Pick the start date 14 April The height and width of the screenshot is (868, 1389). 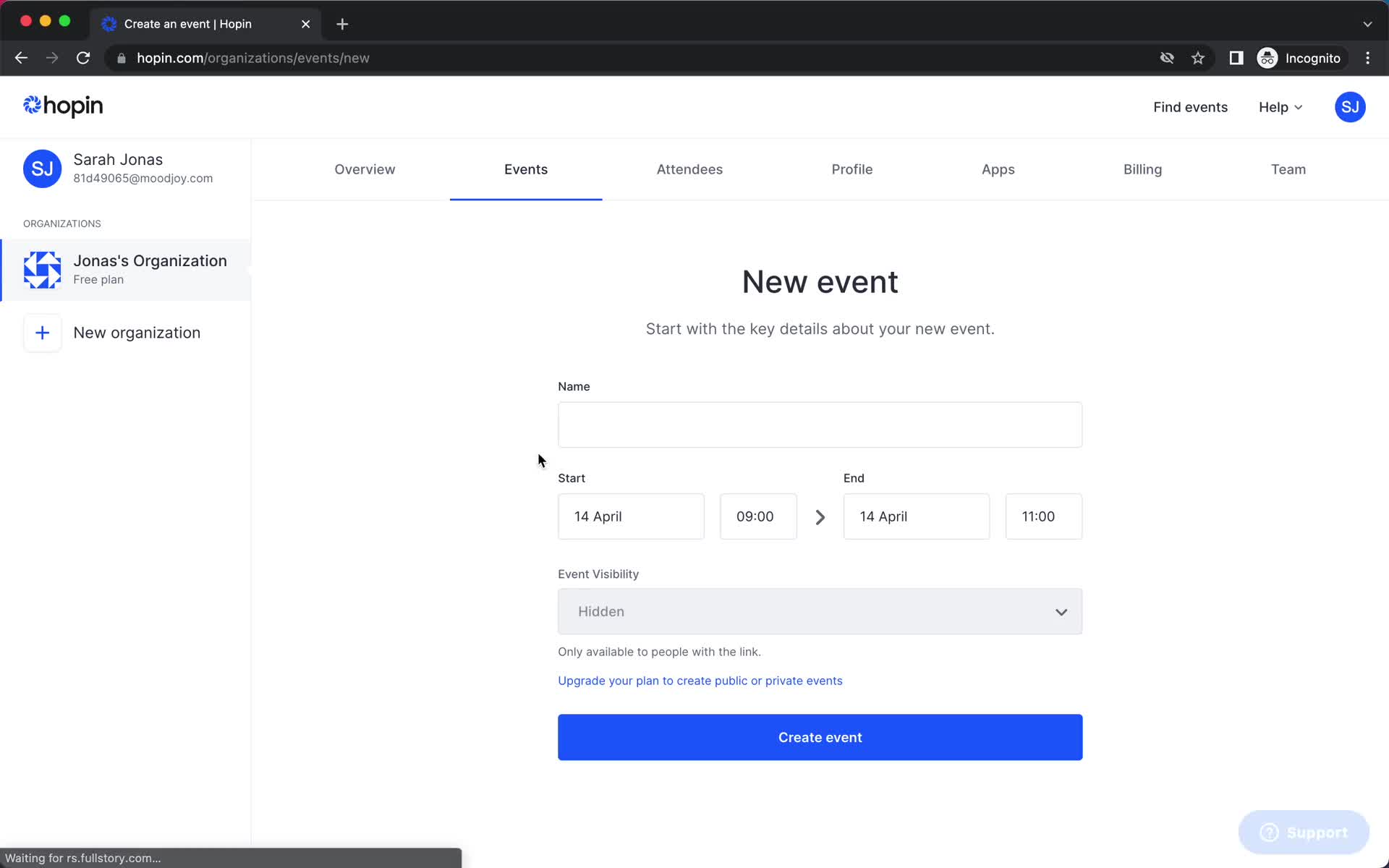click(x=631, y=516)
